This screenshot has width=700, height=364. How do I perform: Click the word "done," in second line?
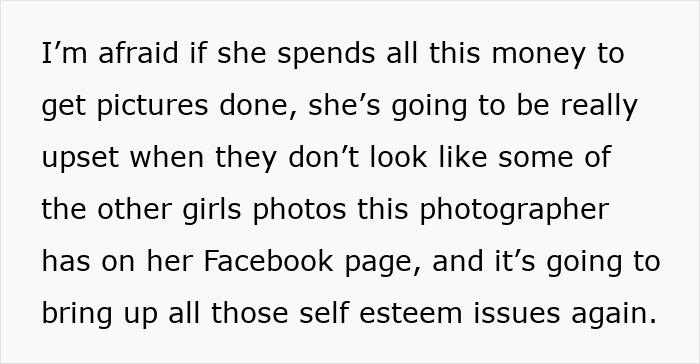coord(258,106)
